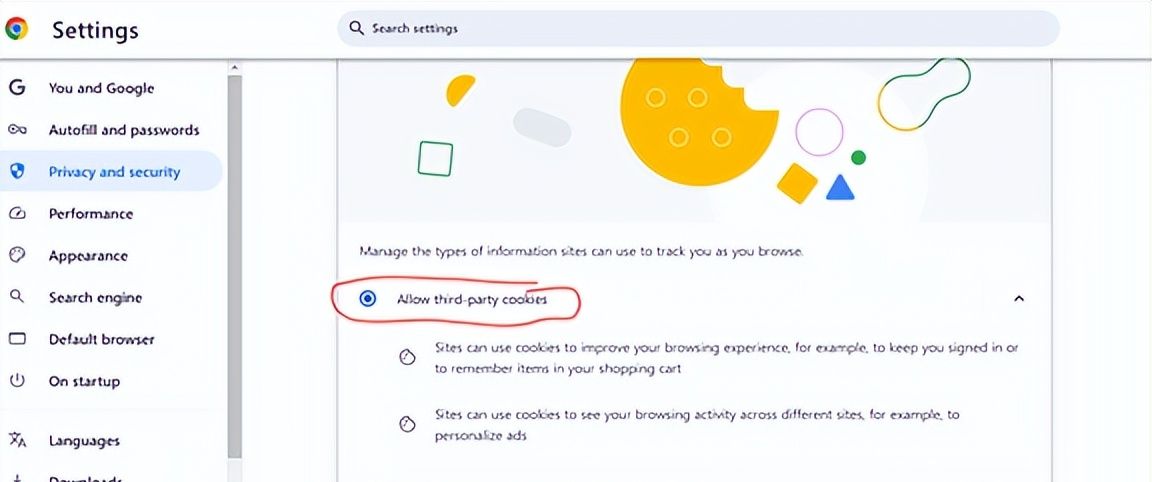
Task: Click the Languages translate icon
Action: point(17,440)
